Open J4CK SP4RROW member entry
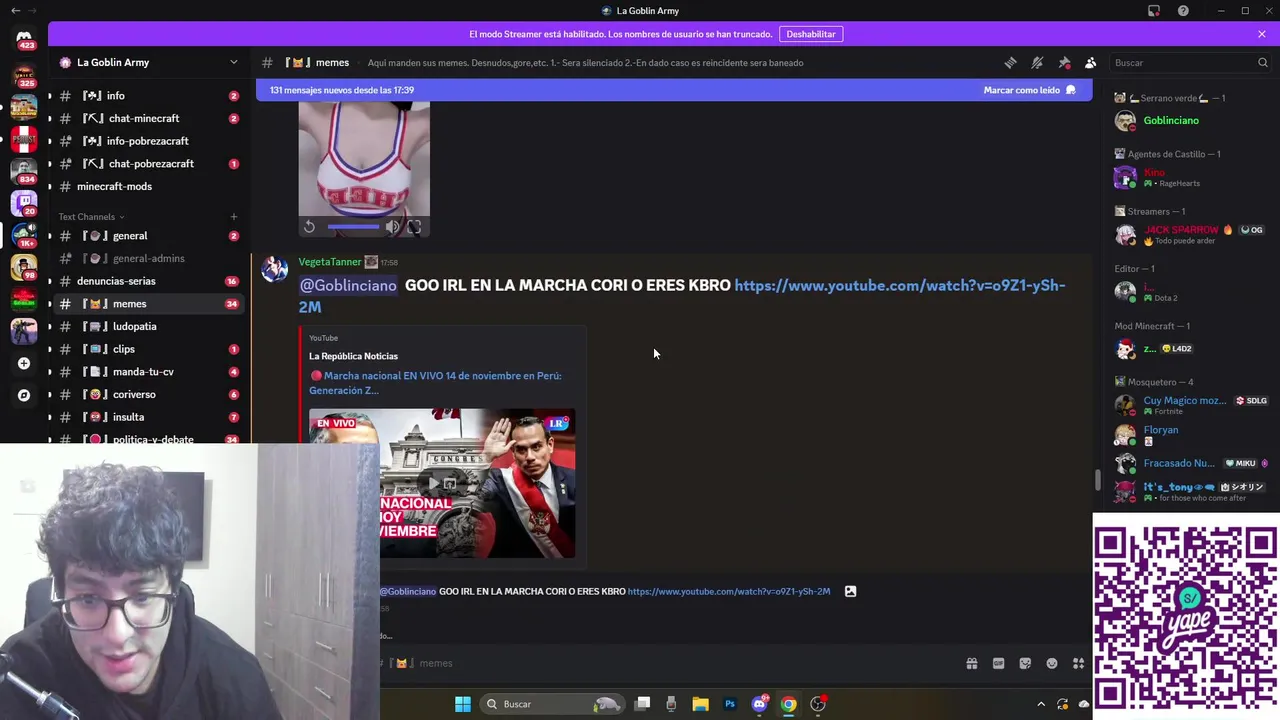This screenshot has width=1280, height=720. tap(1189, 235)
